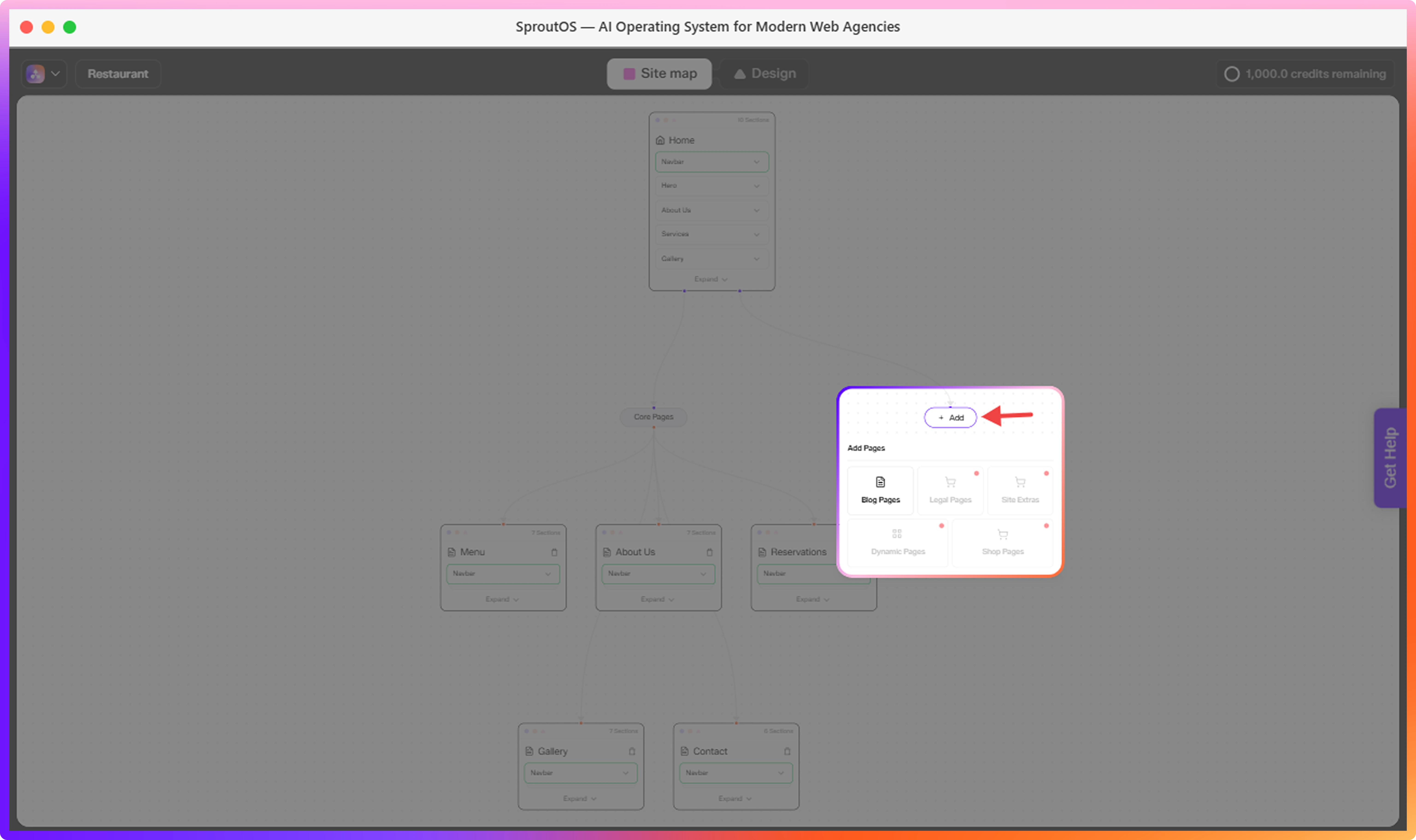Click the Contact page title

(710, 752)
